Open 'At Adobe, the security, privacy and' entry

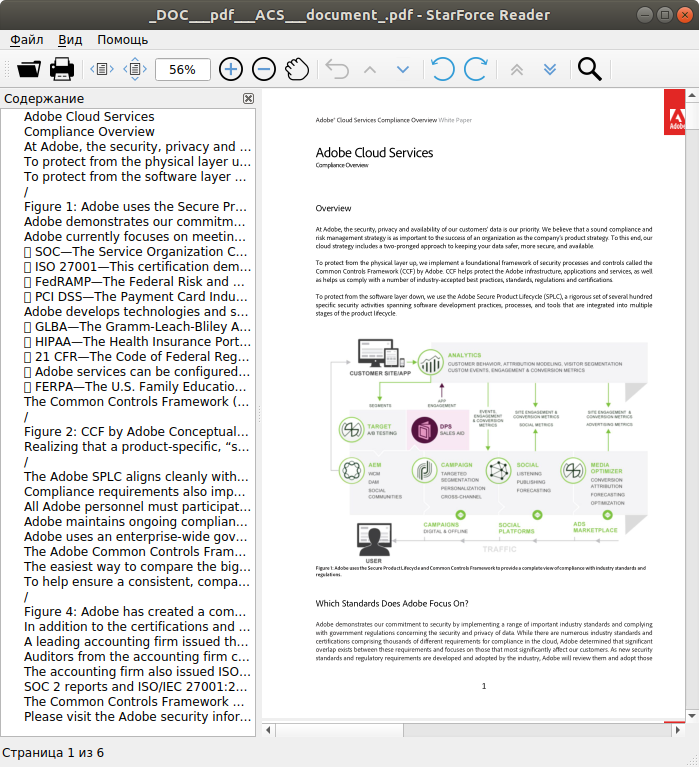(x=137, y=147)
